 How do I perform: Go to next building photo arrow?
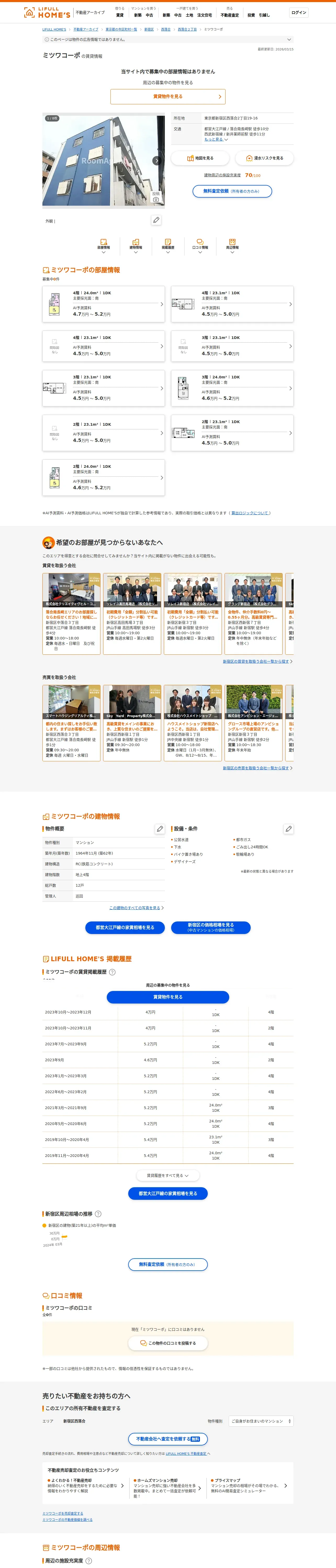(x=157, y=161)
